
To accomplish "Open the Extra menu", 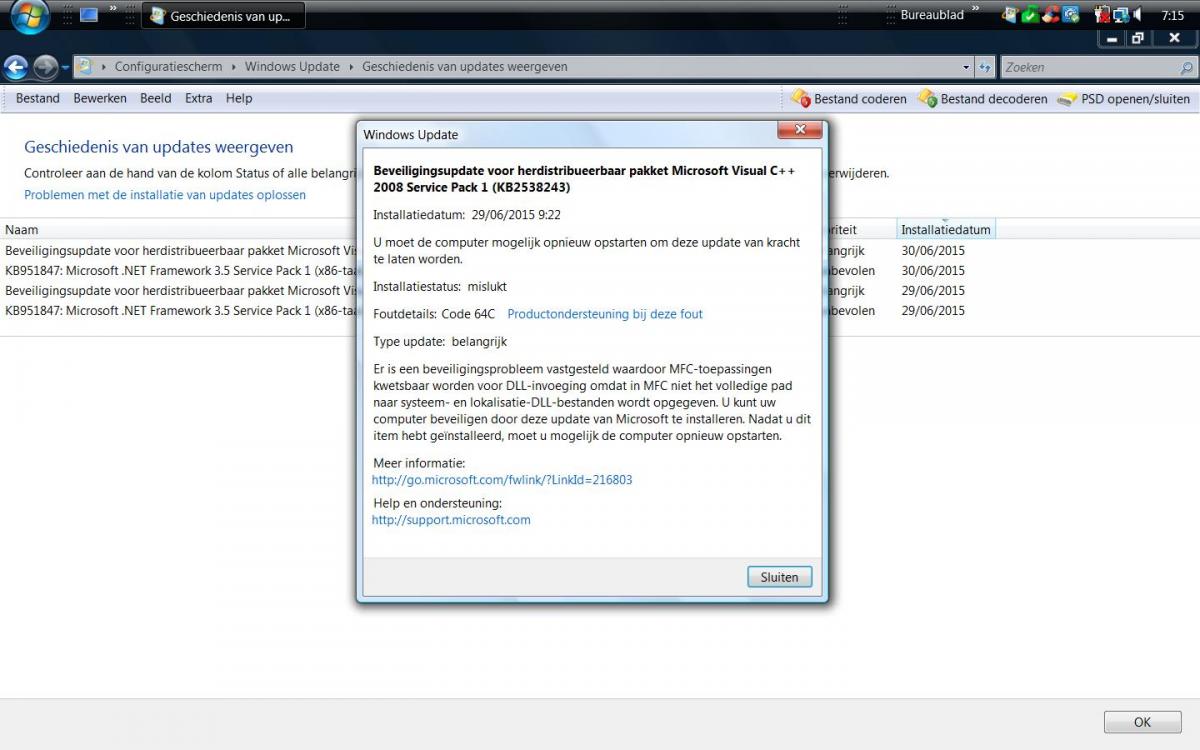I will click(x=199, y=98).
